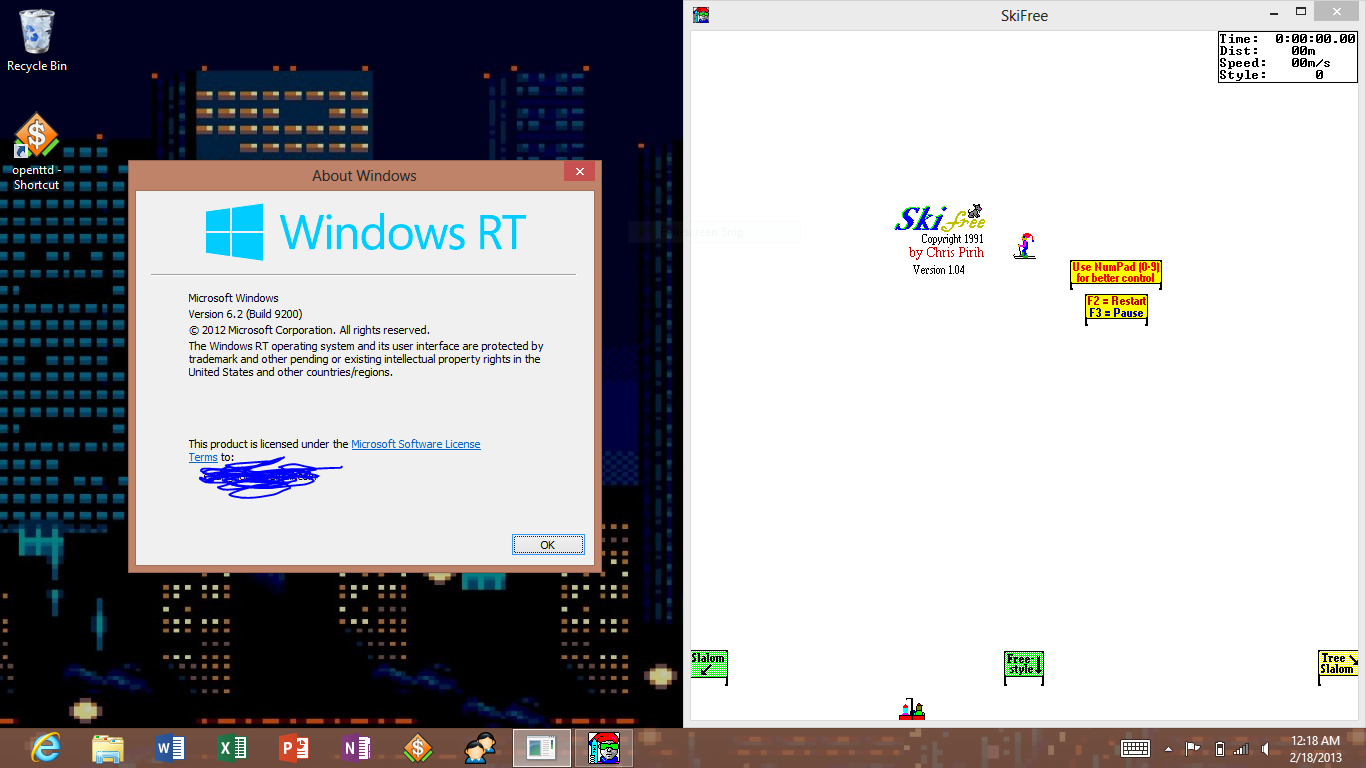Click the '© 2012 Microsoft Corporation' copyright line
This screenshot has width=1366, height=768.
click(309, 330)
